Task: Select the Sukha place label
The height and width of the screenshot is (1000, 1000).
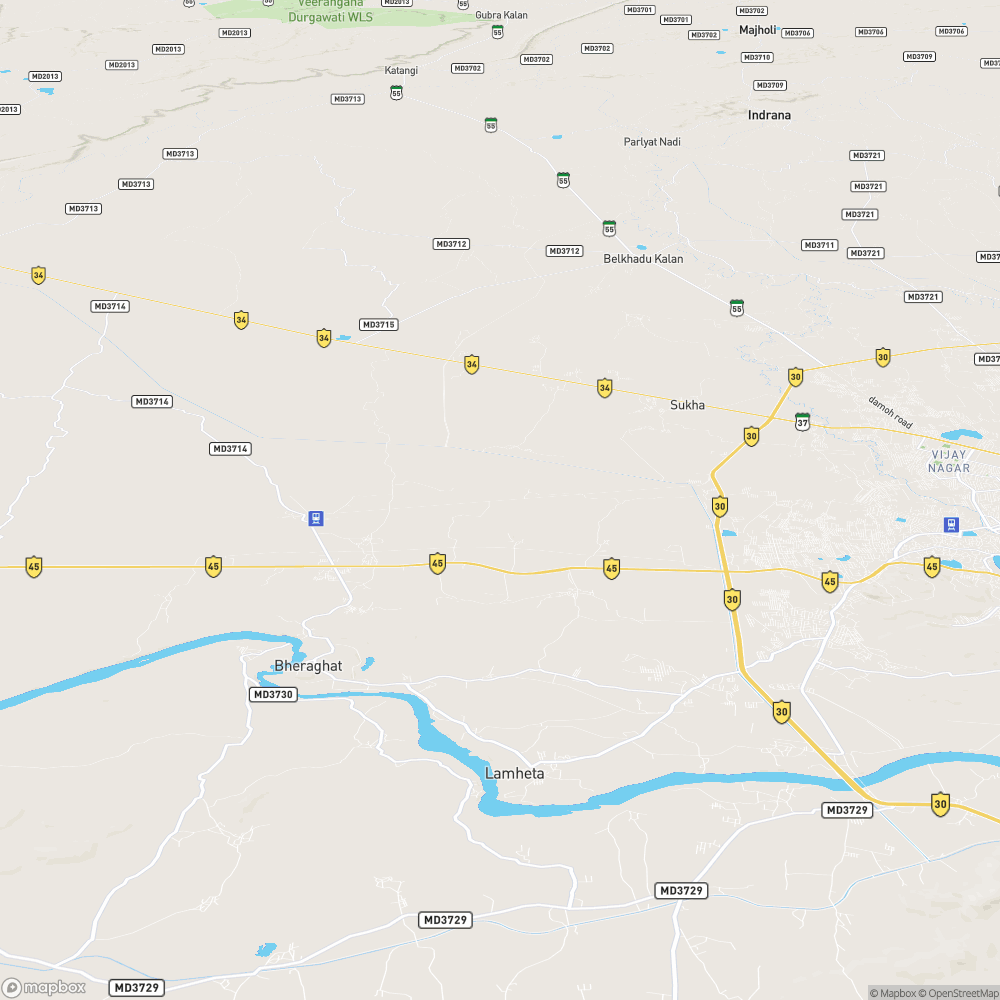Action: (x=688, y=405)
